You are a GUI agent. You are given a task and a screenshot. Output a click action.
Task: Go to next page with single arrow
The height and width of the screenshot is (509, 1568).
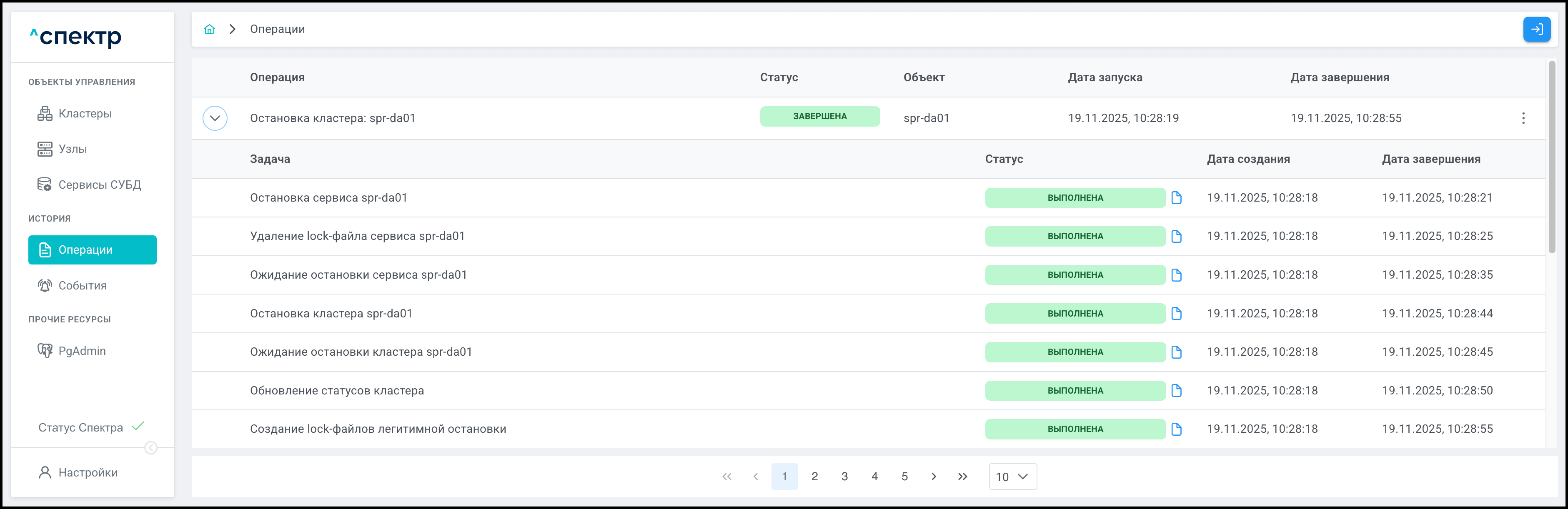[934, 476]
